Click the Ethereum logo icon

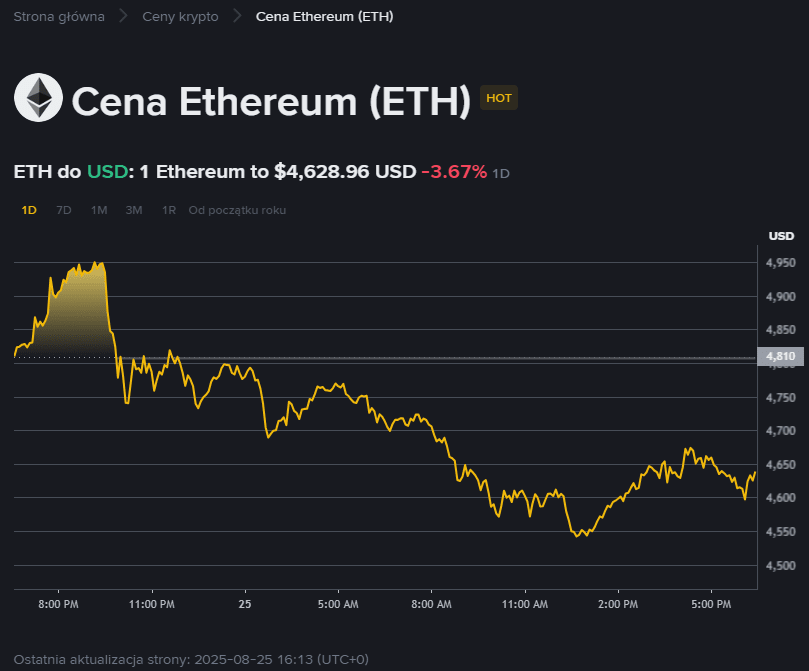[38, 98]
